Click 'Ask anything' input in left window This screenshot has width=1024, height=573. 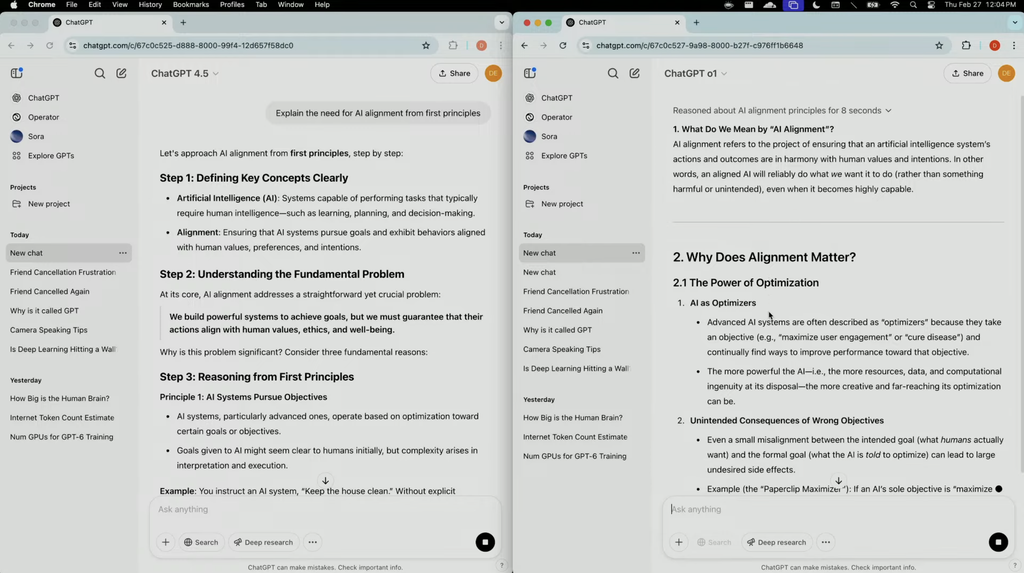(325, 510)
